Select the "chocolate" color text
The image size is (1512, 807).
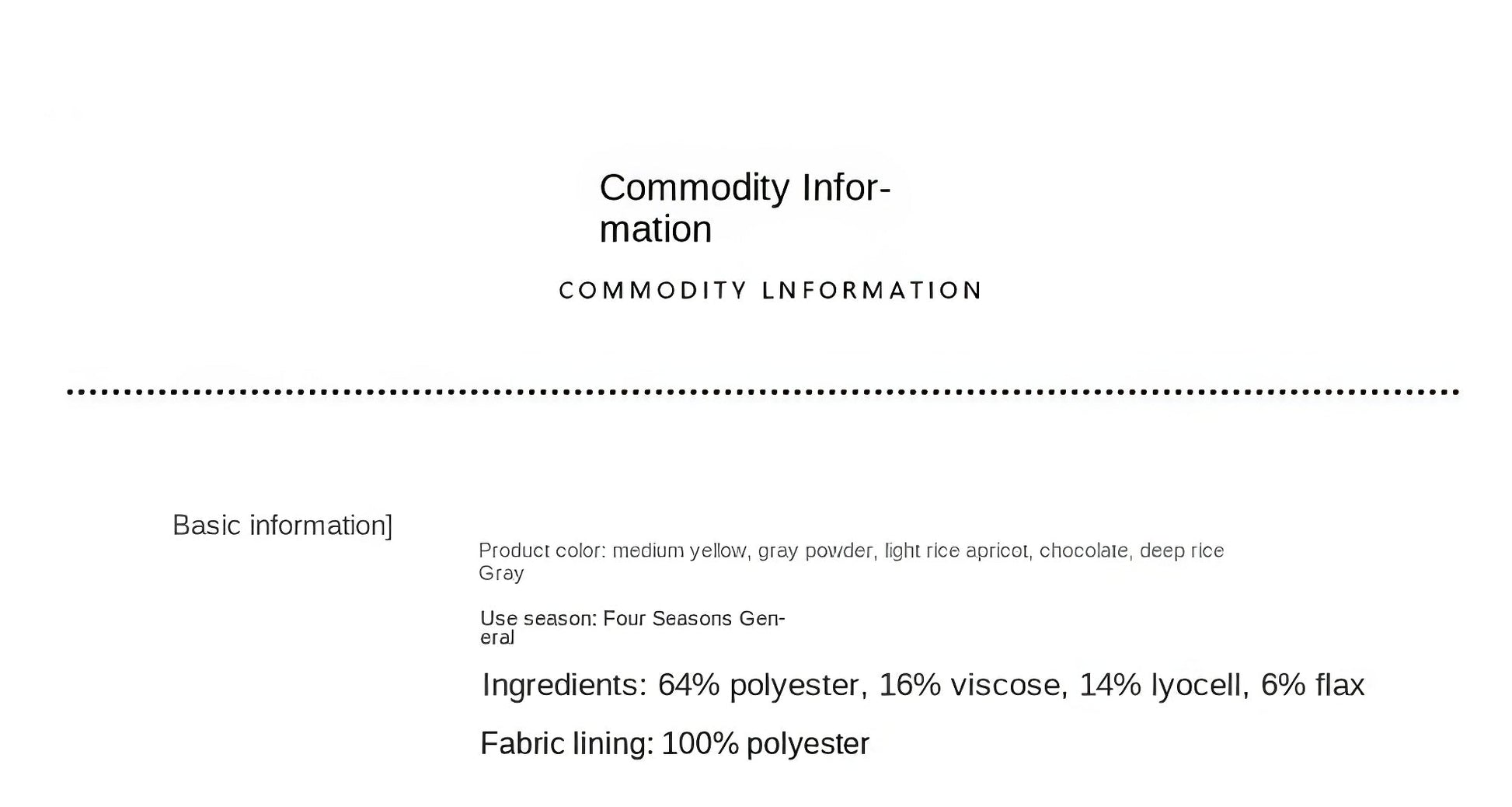[x=1084, y=551]
